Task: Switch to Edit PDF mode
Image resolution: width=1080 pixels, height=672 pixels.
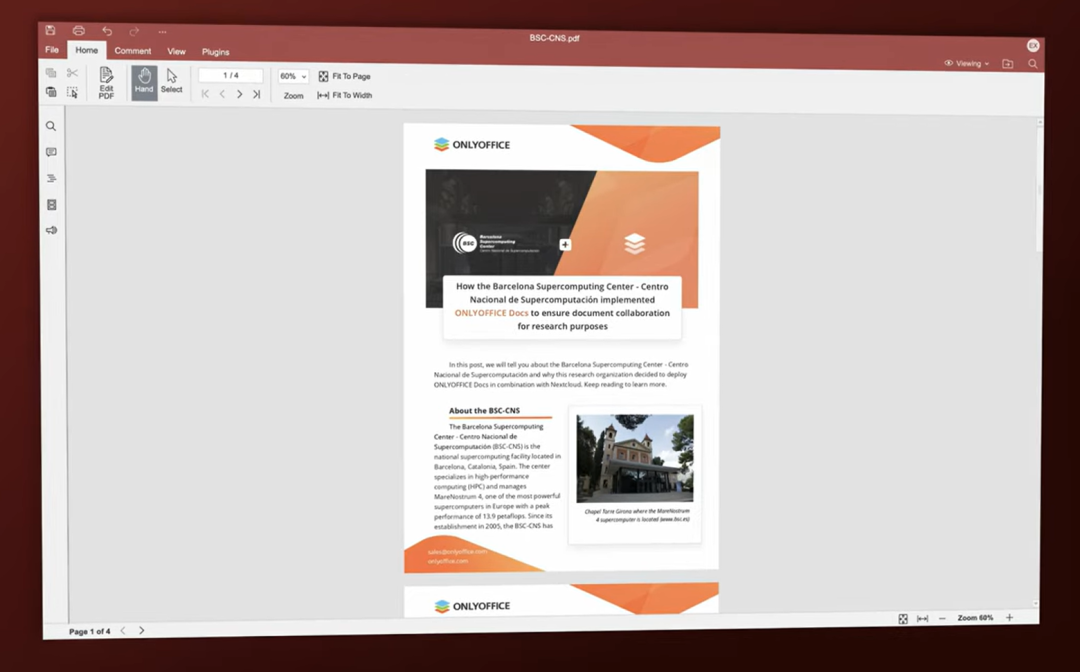Action: click(x=106, y=83)
